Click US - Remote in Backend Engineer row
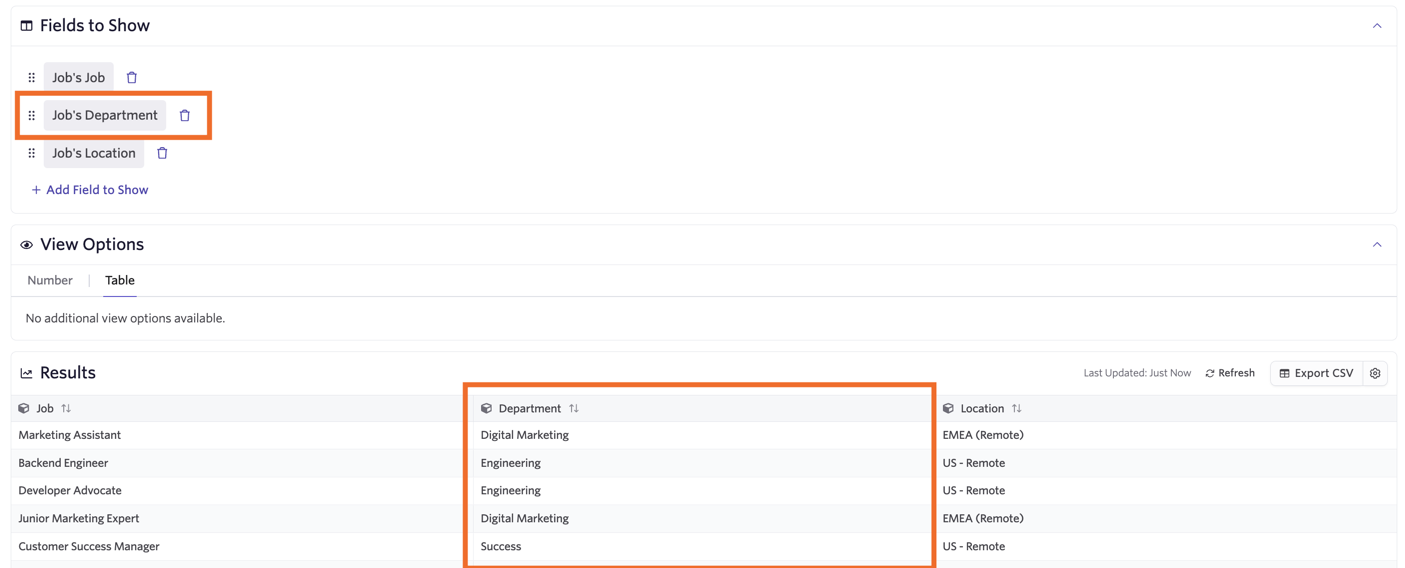Screen dimensions: 1405x568 974,463
